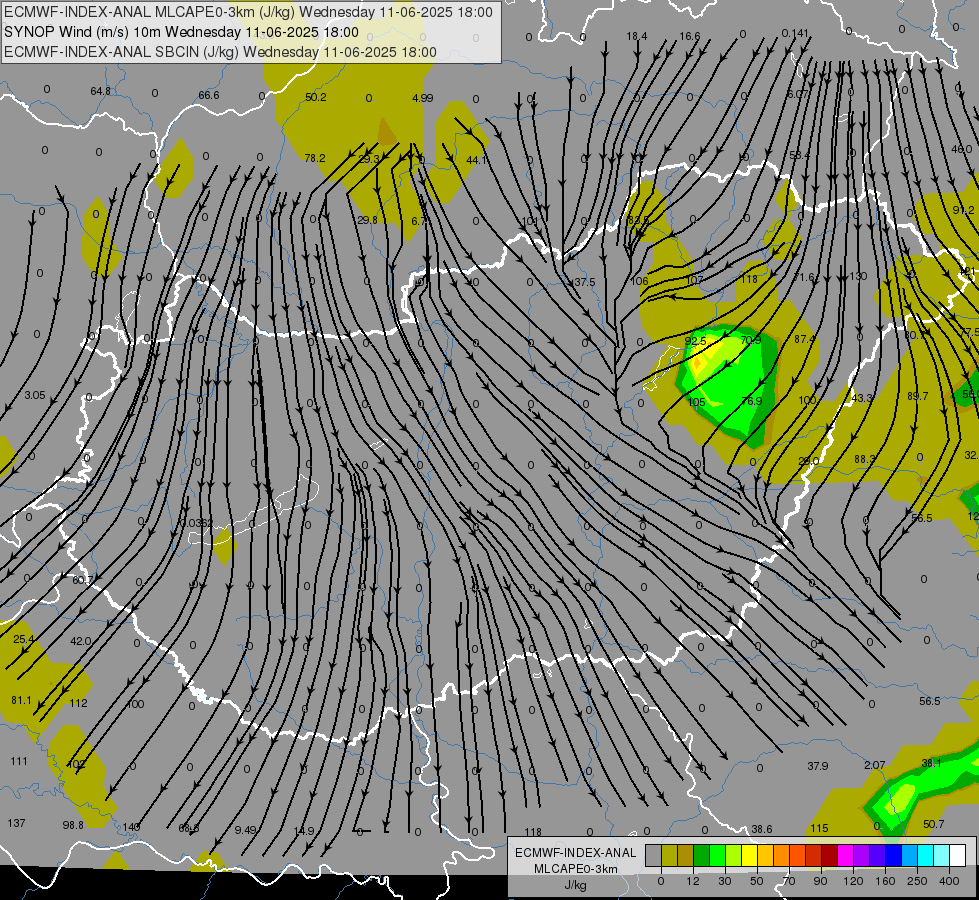The image size is (979, 900).
Task: Click the map value 3.05
Action: [35, 395]
